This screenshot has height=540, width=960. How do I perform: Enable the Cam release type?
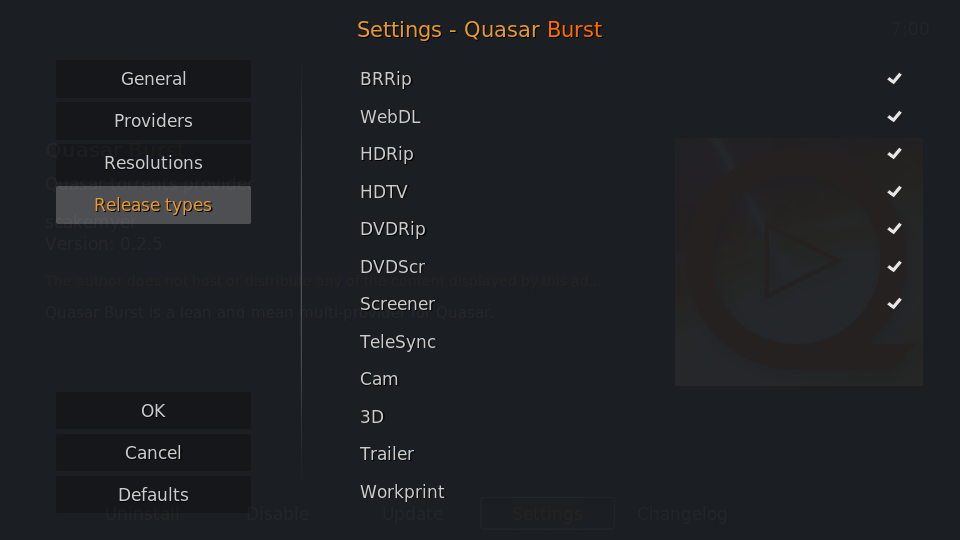631,379
